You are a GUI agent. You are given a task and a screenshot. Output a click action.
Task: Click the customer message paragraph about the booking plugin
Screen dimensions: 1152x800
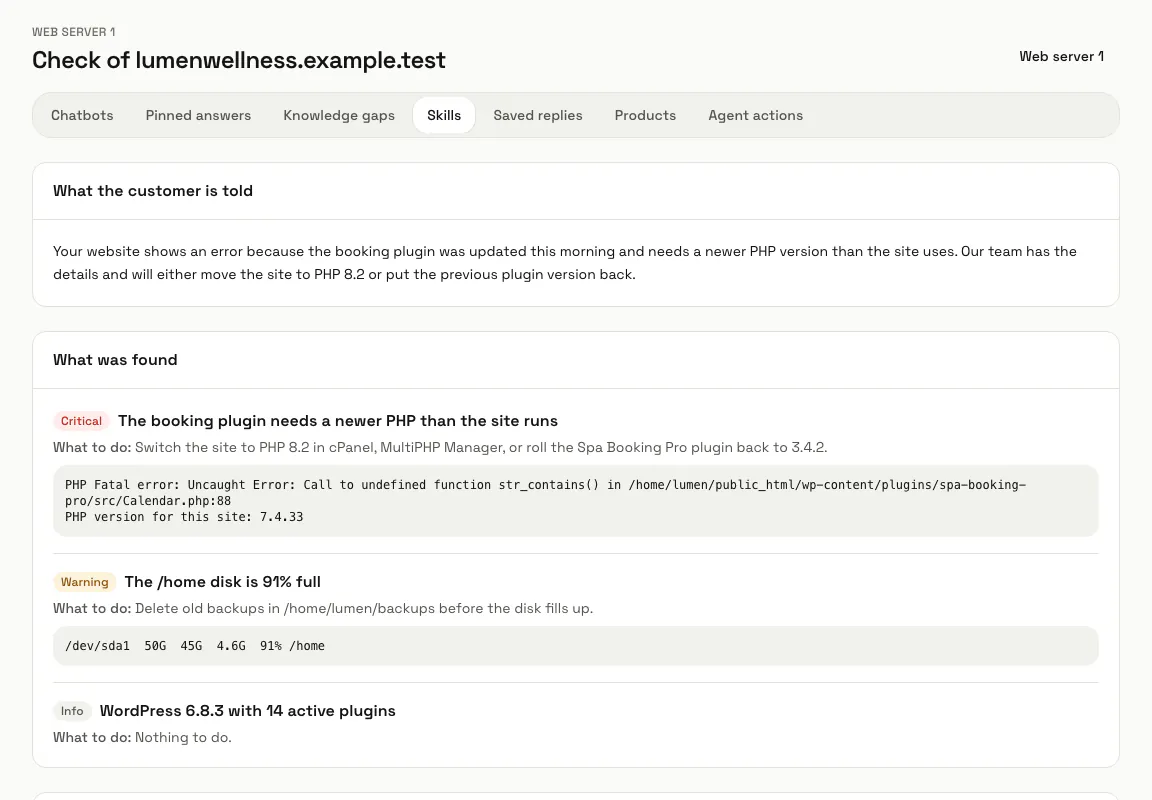565,263
